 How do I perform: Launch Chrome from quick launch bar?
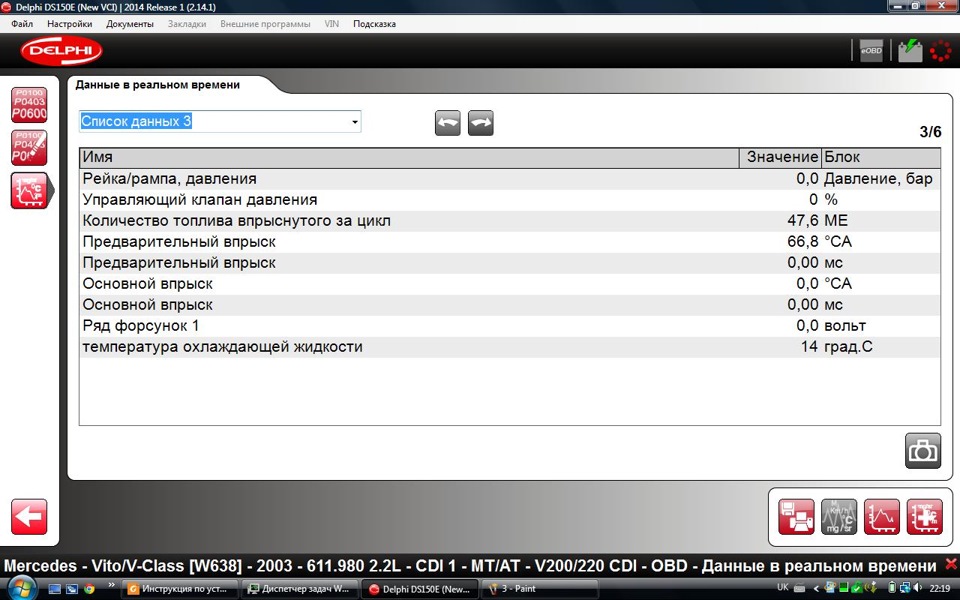[89, 589]
